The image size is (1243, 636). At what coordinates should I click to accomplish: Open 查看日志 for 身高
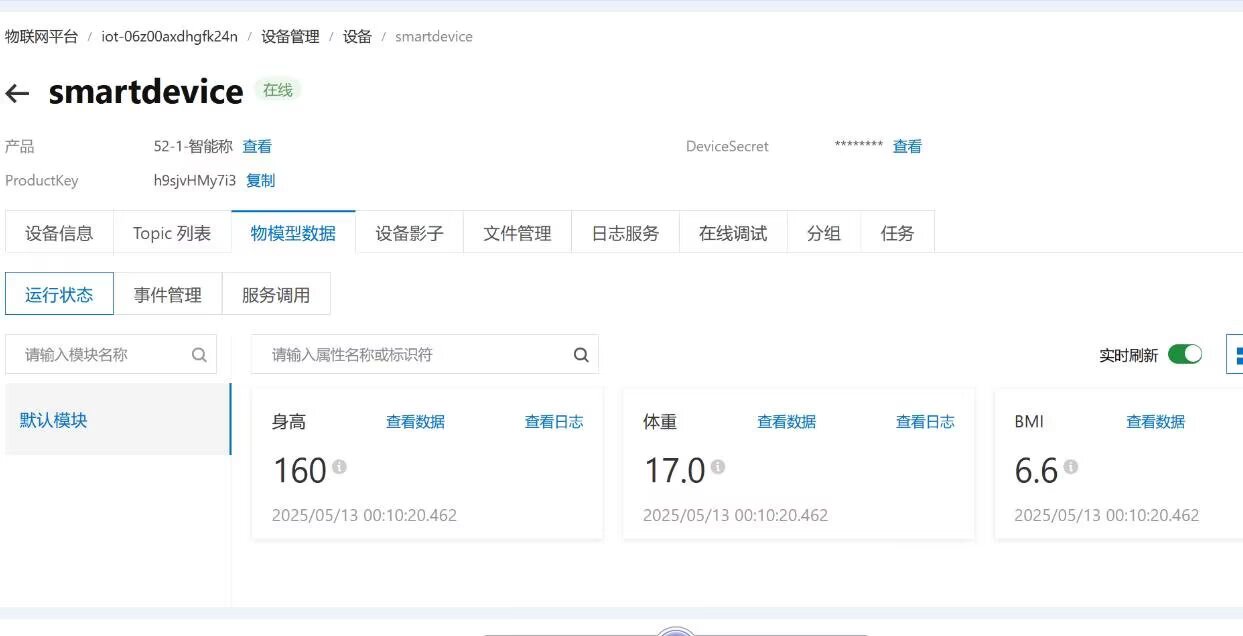[x=554, y=421]
